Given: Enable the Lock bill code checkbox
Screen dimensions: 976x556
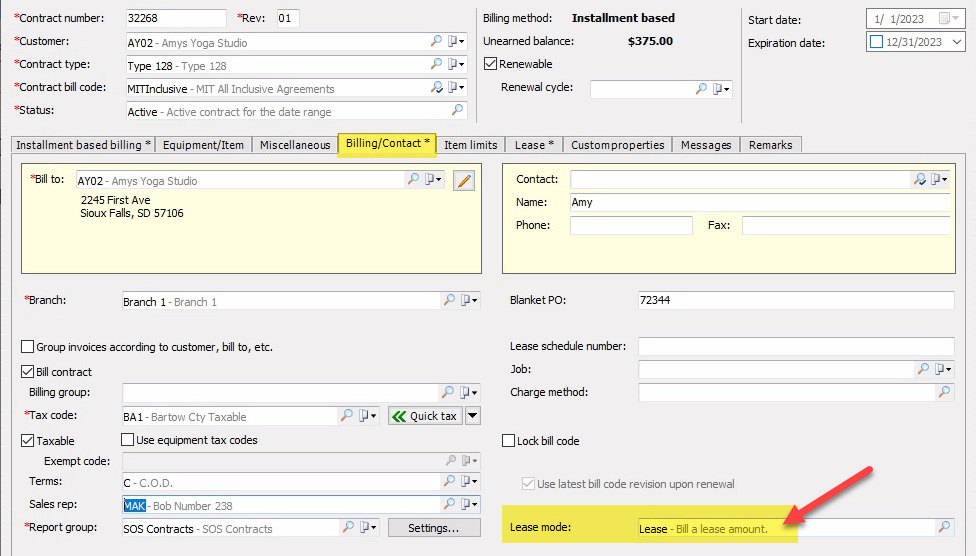Looking at the screenshot, I should pyautogui.click(x=509, y=441).
